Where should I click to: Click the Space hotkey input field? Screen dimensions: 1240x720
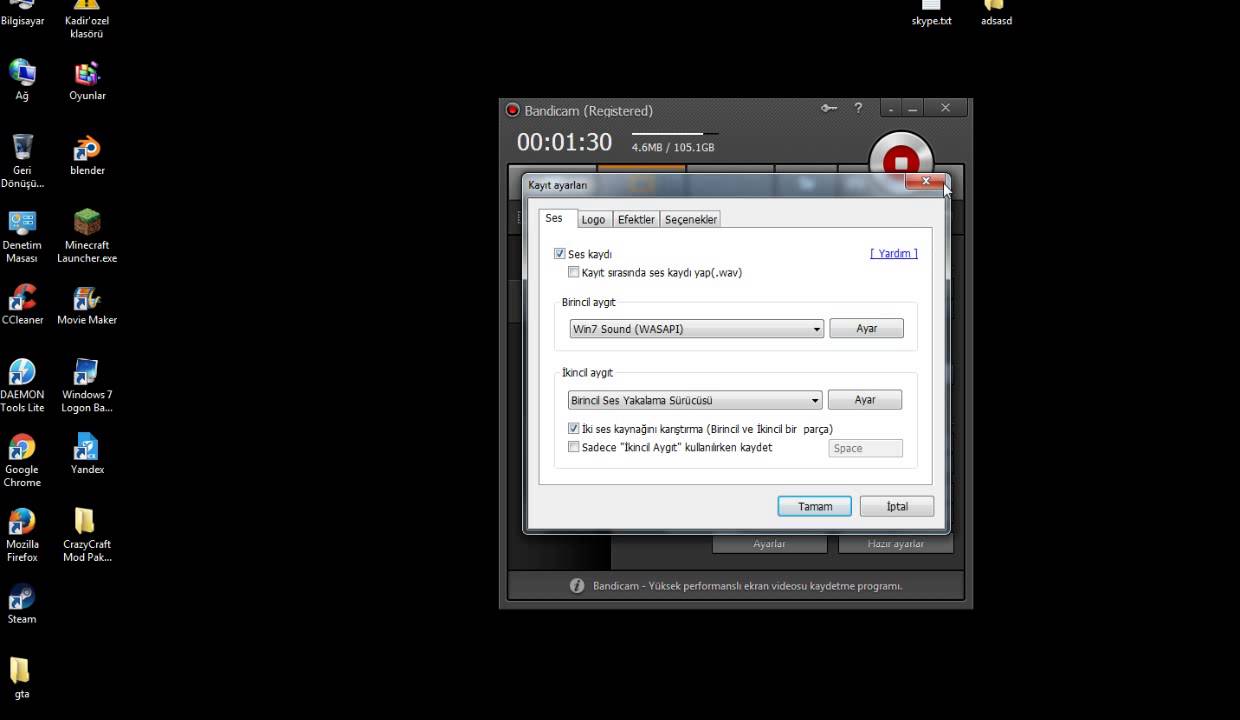click(x=866, y=448)
